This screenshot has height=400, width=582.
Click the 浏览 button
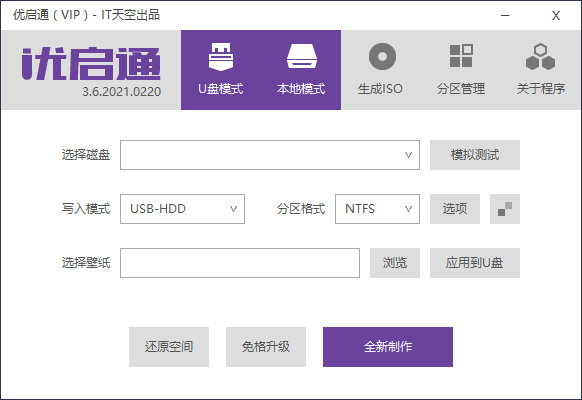coord(395,263)
